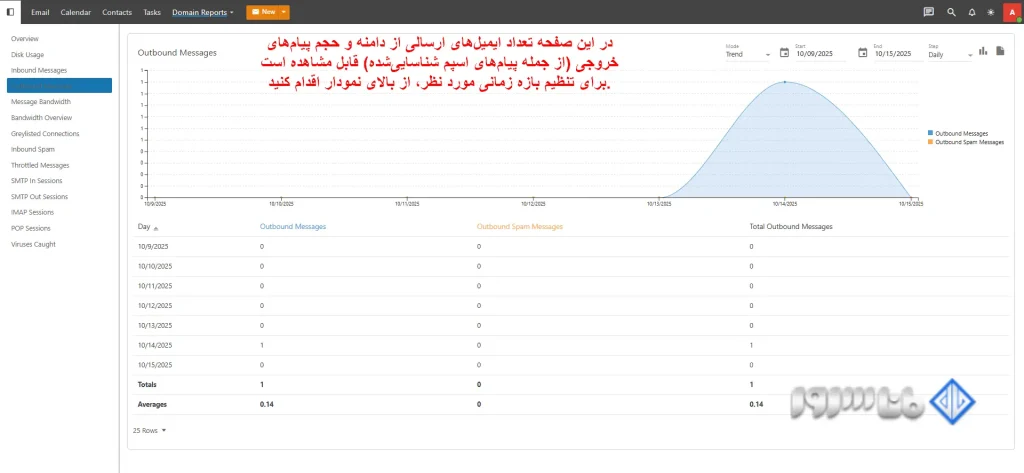Click the data point on the chart peak
This screenshot has height=473, width=1024.
tap(784, 82)
